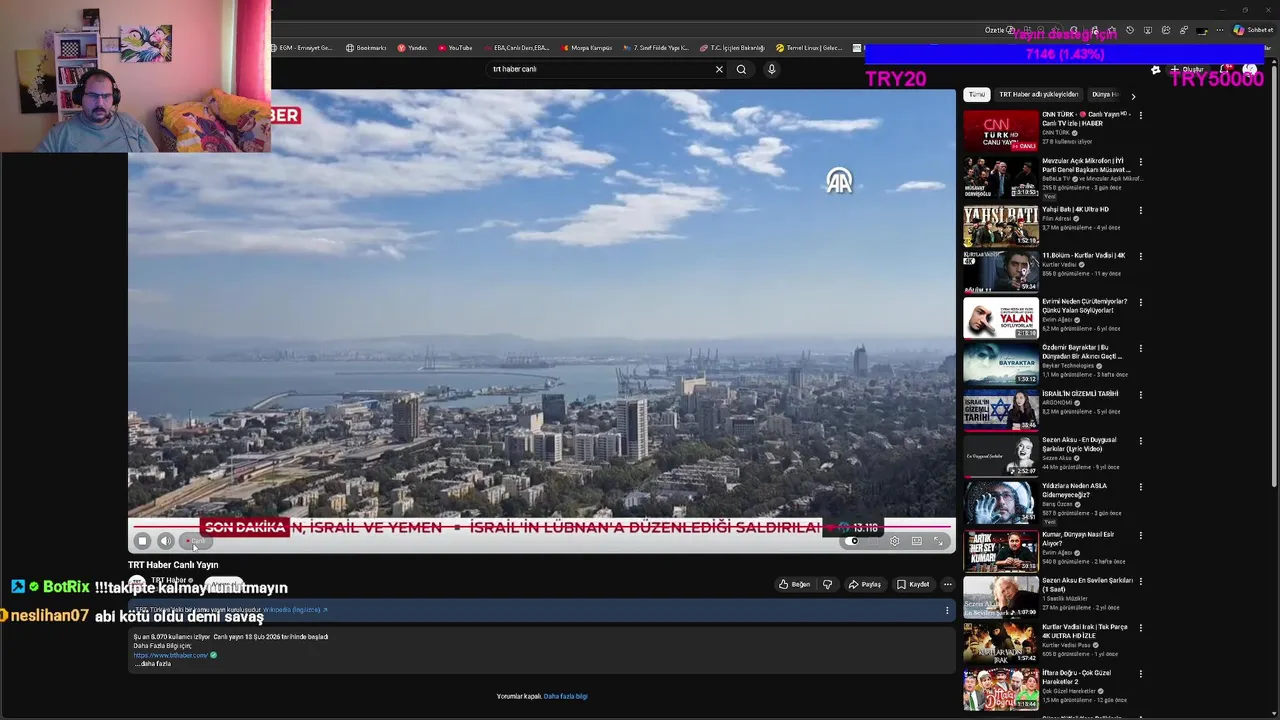1280x720 pixels.
Task: Open the Yandex bookmark
Action: [412, 48]
